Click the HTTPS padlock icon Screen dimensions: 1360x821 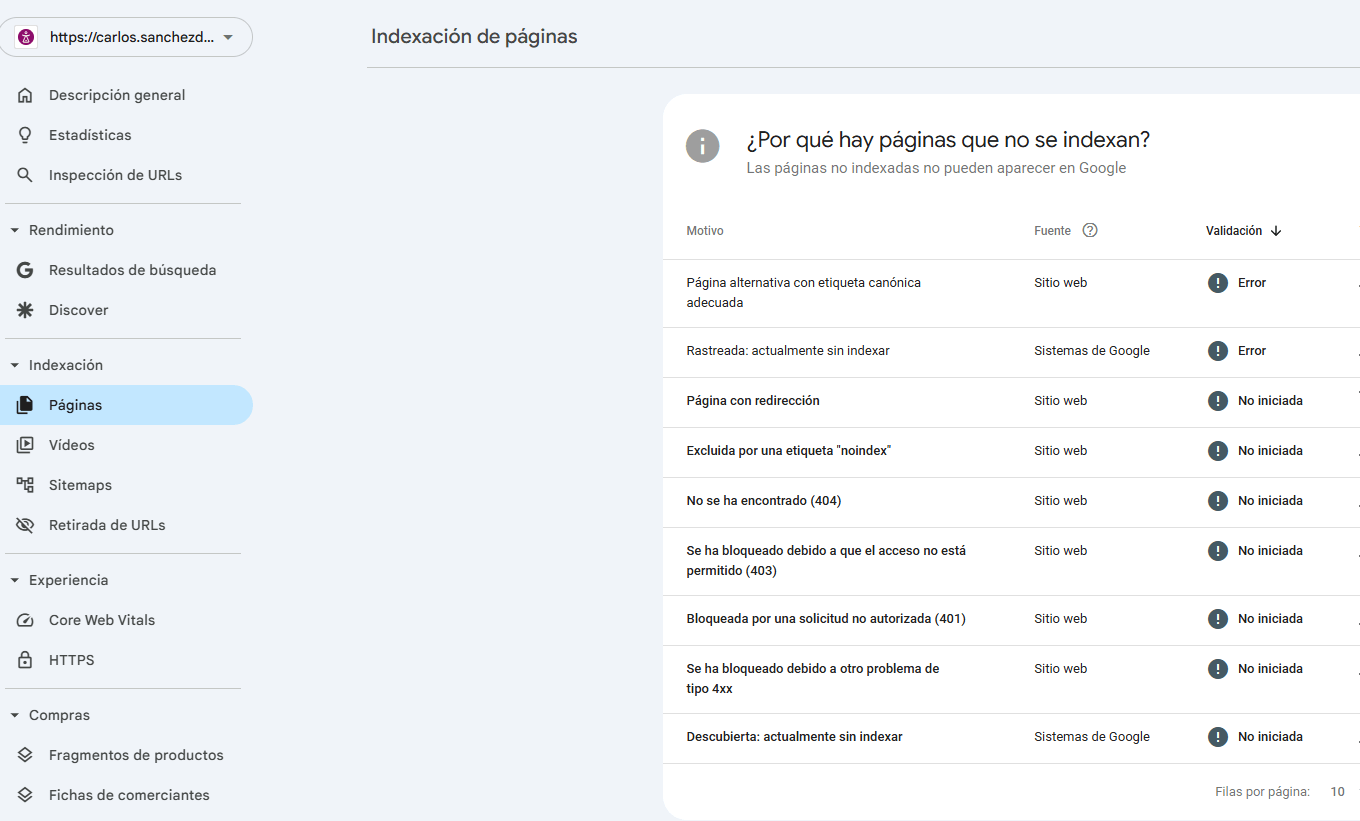coord(25,659)
